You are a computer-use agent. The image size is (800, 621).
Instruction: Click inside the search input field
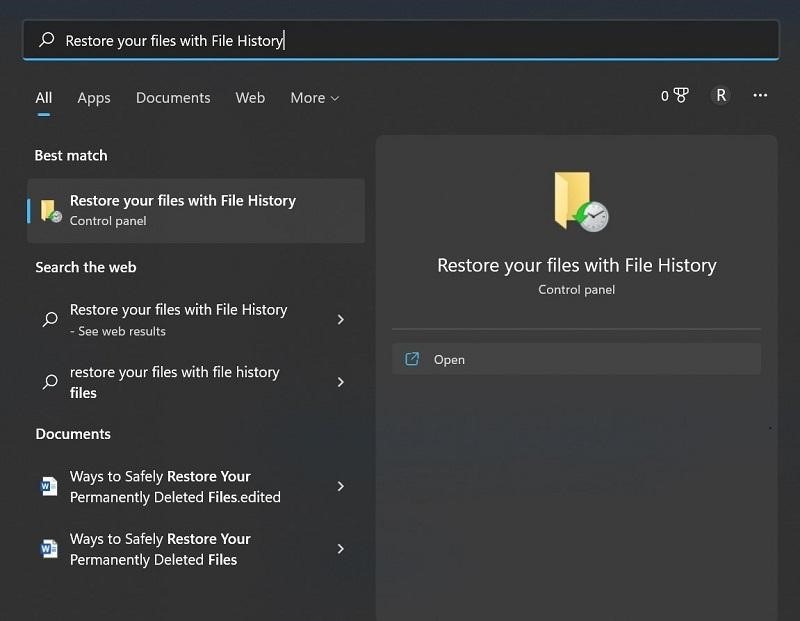coord(300,39)
